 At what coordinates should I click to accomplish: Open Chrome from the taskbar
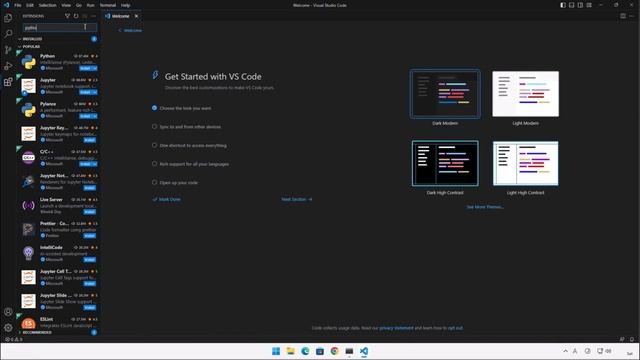pos(334,351)
